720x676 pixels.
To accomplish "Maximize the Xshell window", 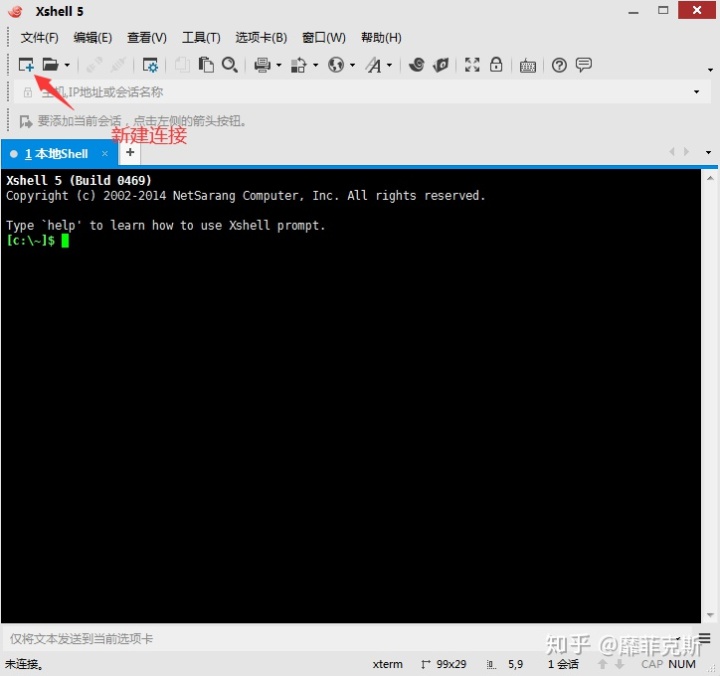I will pyautogui.click(x=663, y=10).
